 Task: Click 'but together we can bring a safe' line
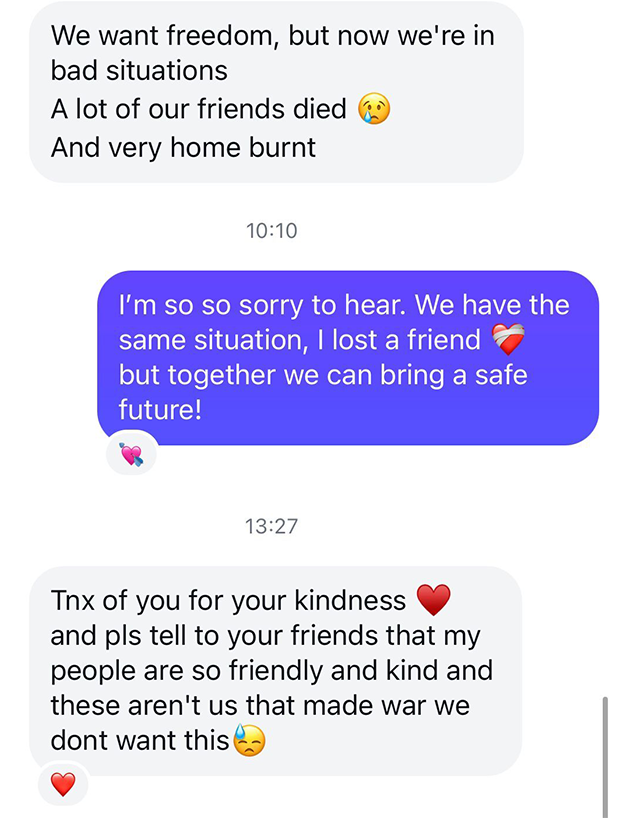click(323, 375)
